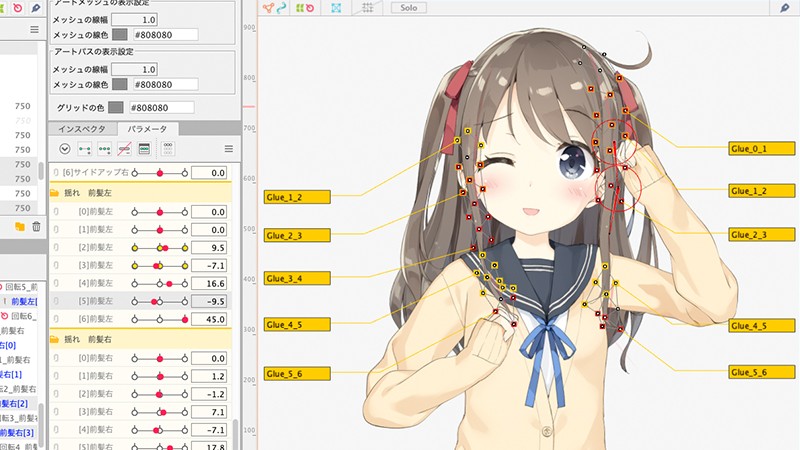Collapse the 揺れ 前髪右 parameter folder
Image resolution: width=800 pixels, height=450 pixels.
pyautogui.click(x=57, y=339)
